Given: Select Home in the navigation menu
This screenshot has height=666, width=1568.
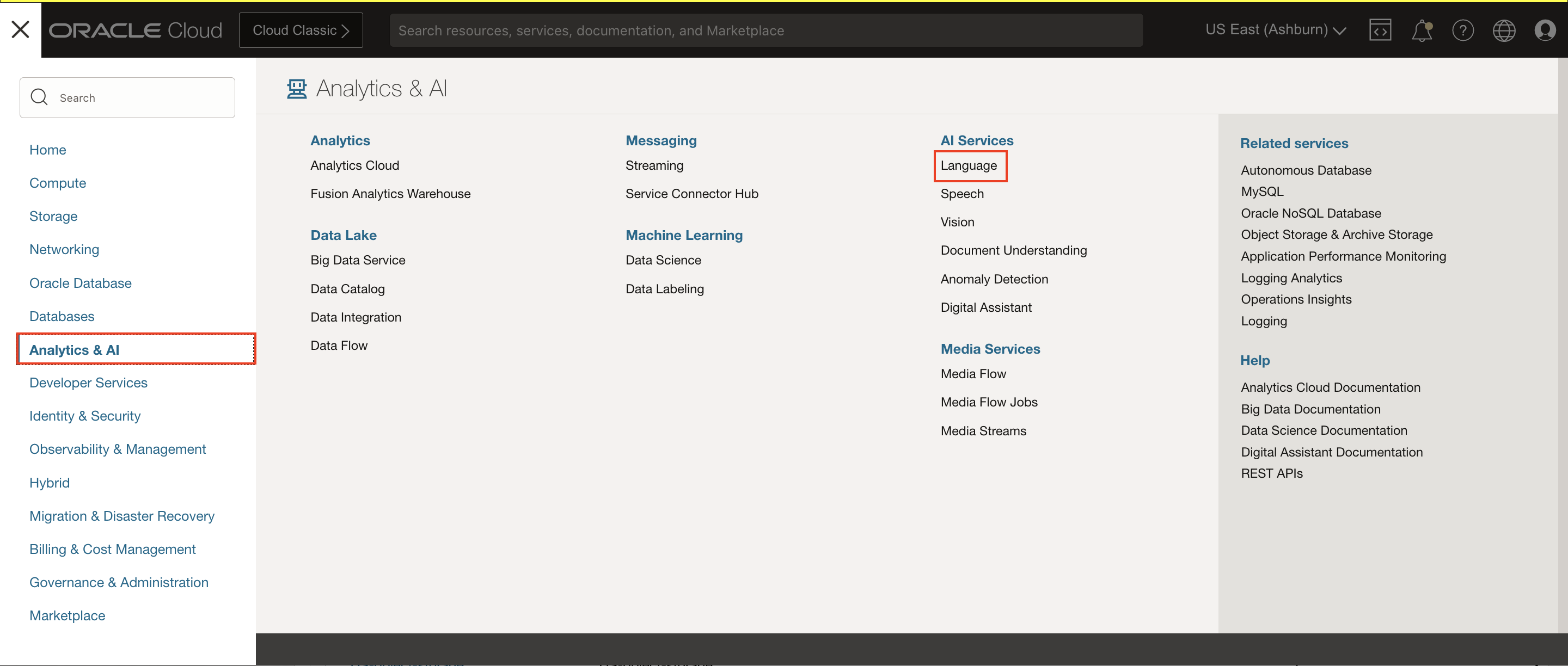Looking at the screenshot, I should (47, 150).
